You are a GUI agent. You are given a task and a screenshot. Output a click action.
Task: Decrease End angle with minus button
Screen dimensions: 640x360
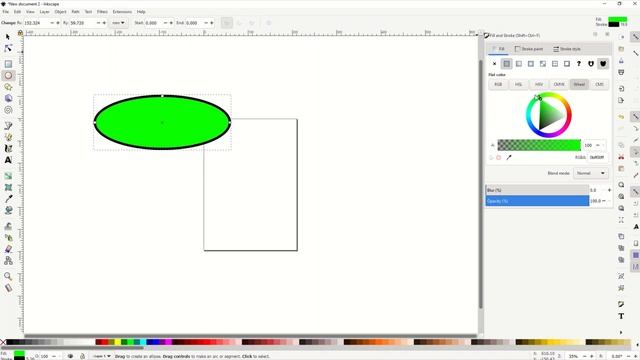click(x=206, y=23)
